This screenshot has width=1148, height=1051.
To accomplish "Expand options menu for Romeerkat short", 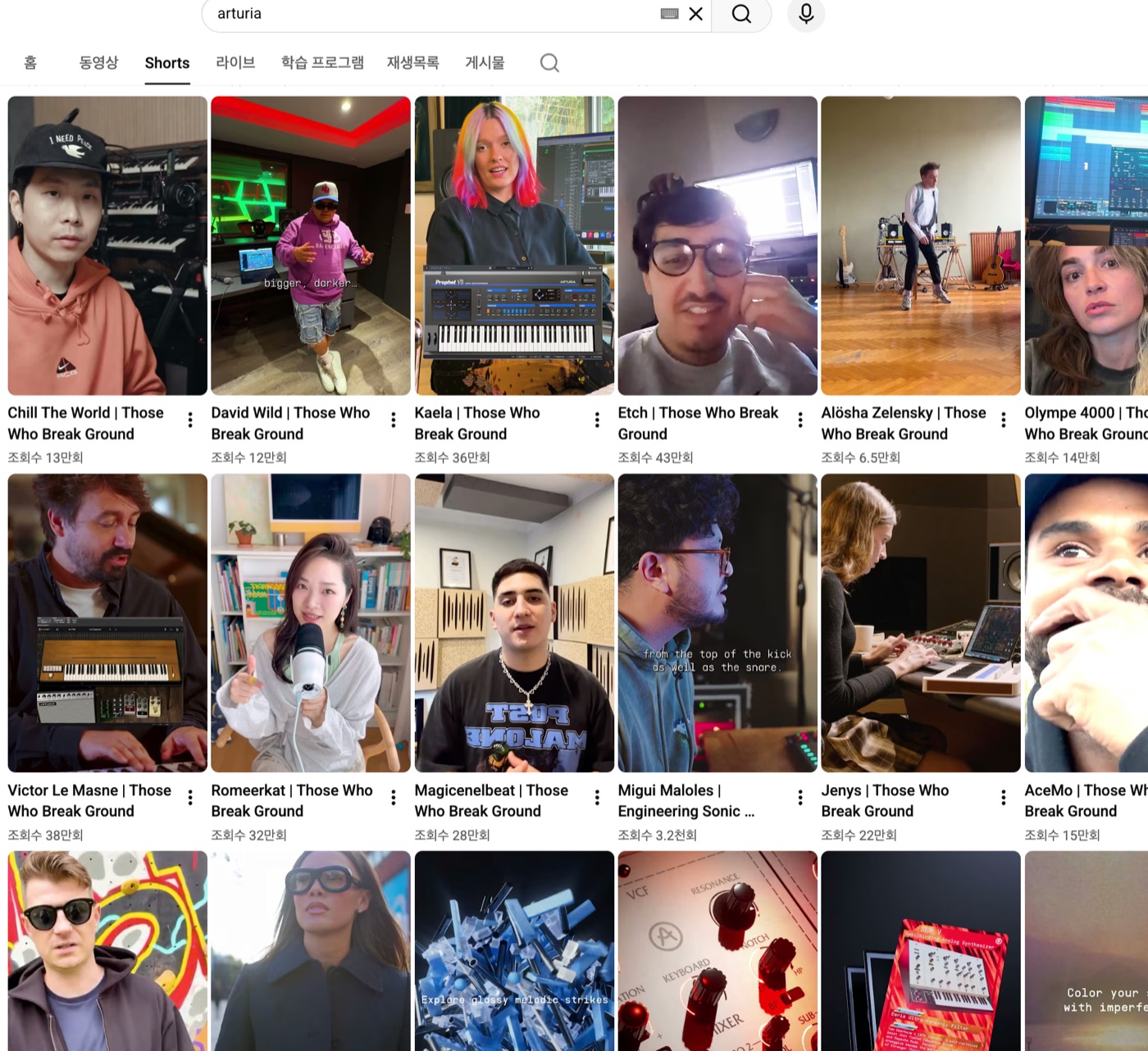I will tap(394, 798).
